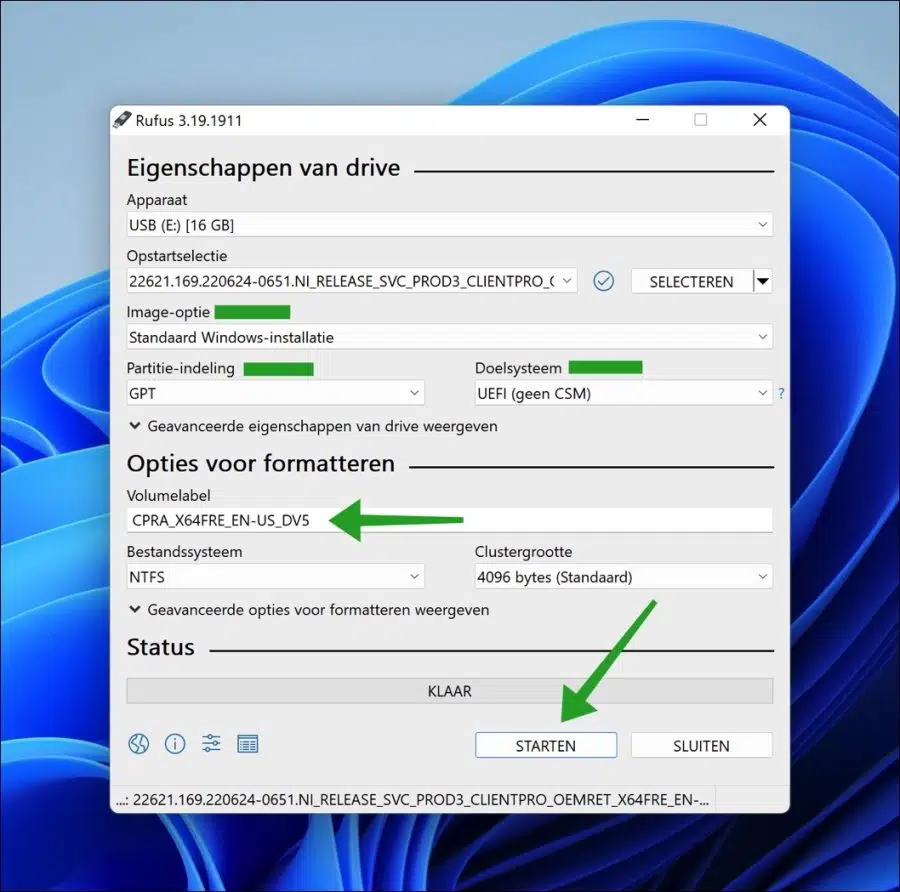Open the Partitie-indeling GPT dropdown
The width and height of the screenshot is (900, 892).
click(x=276, y=393)
